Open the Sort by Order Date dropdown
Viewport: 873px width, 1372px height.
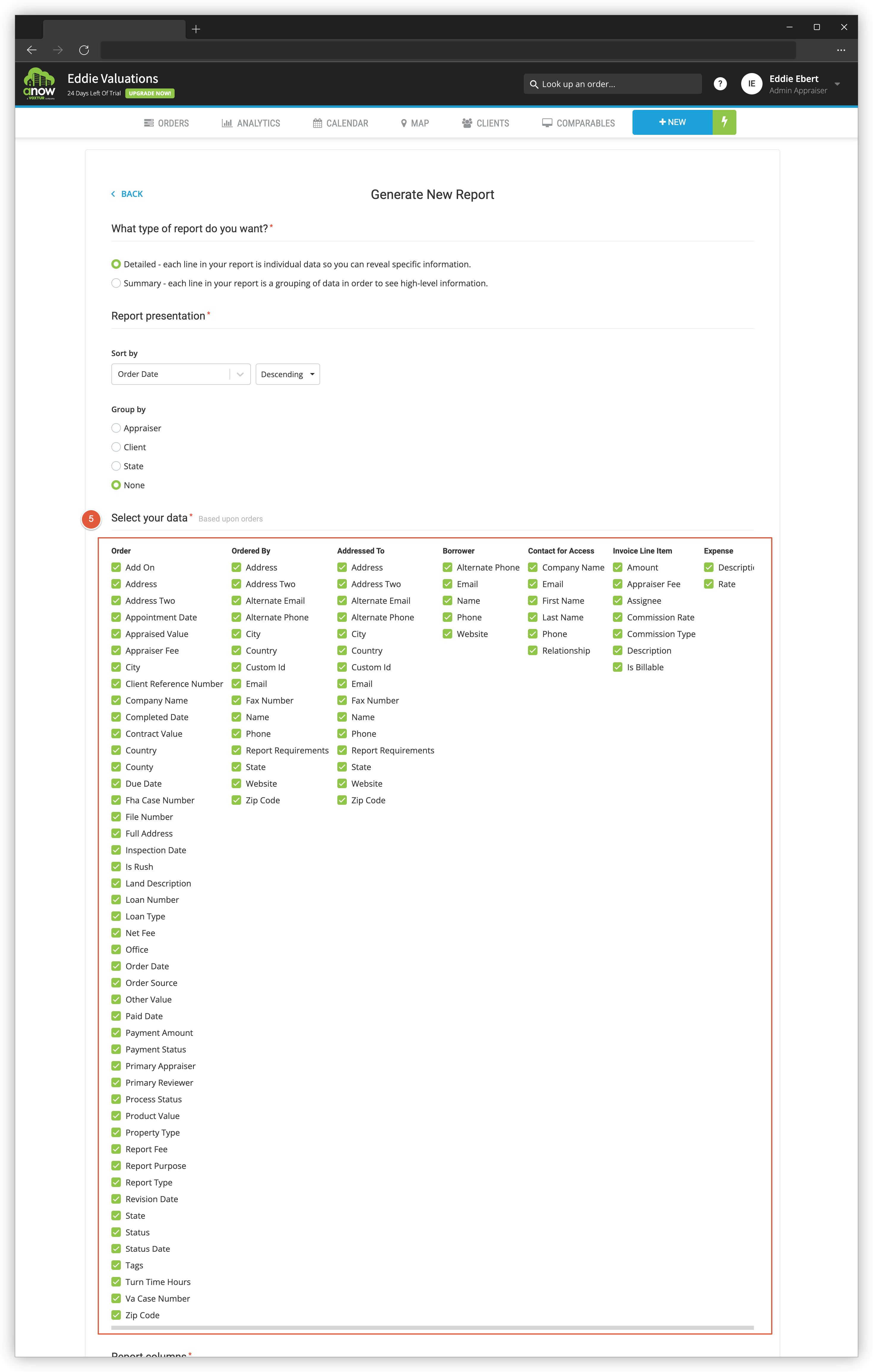tap(181, 374)
